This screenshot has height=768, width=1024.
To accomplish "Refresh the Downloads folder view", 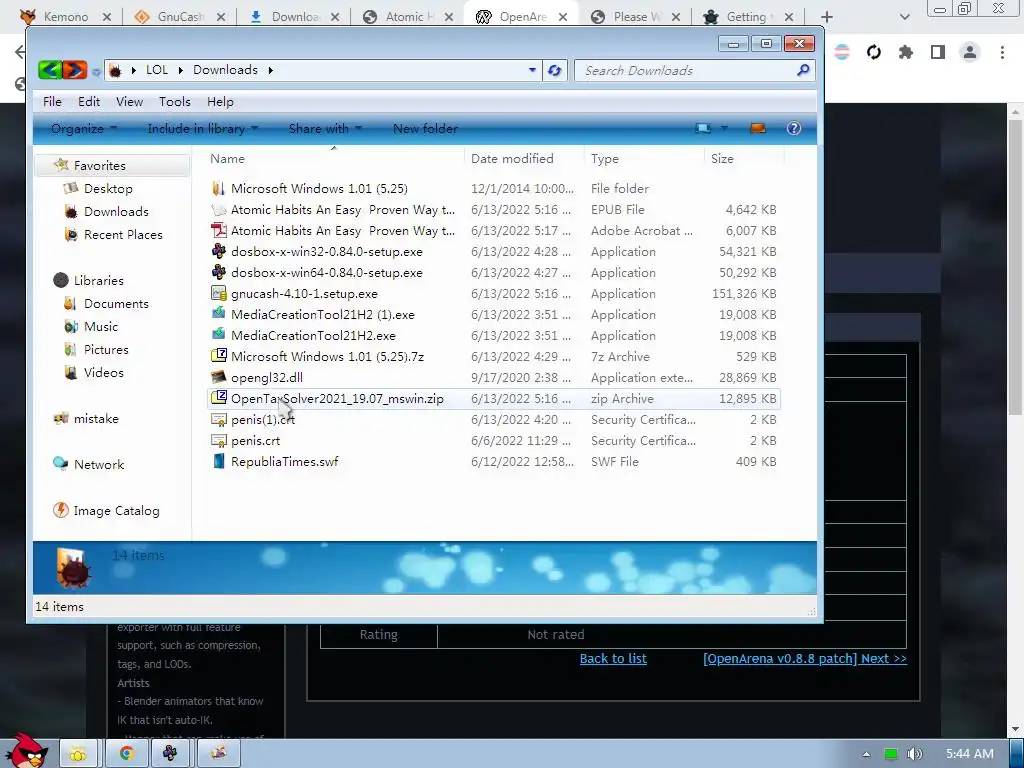I will 554,71.
